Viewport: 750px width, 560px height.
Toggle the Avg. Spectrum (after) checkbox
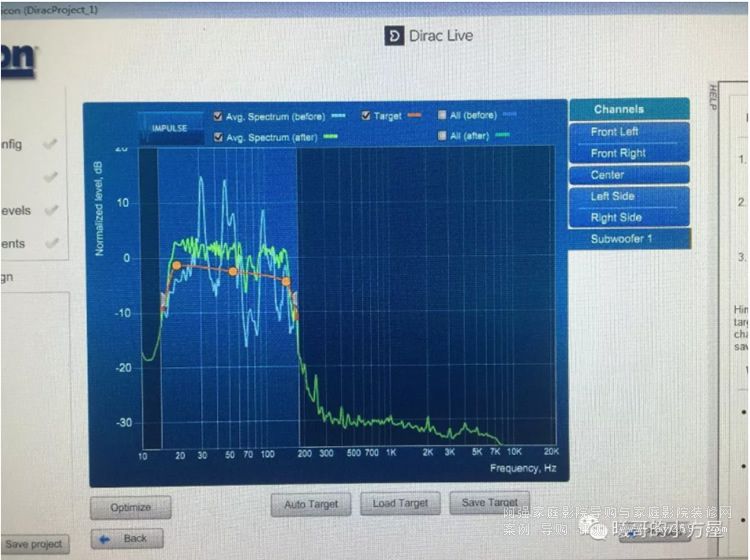218,137
